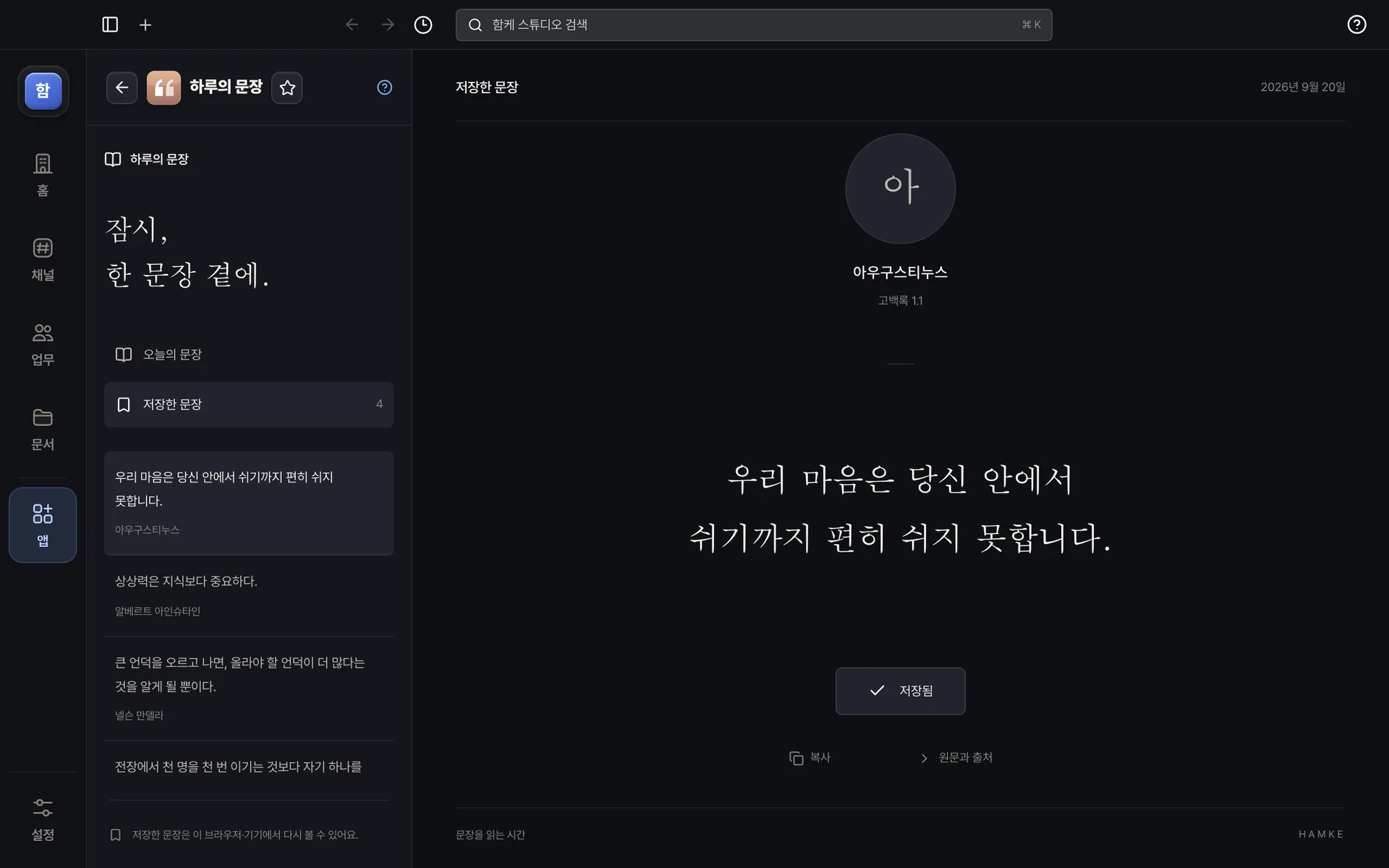Click the 아우구스티누스 name under avatar

pos(900,272)
